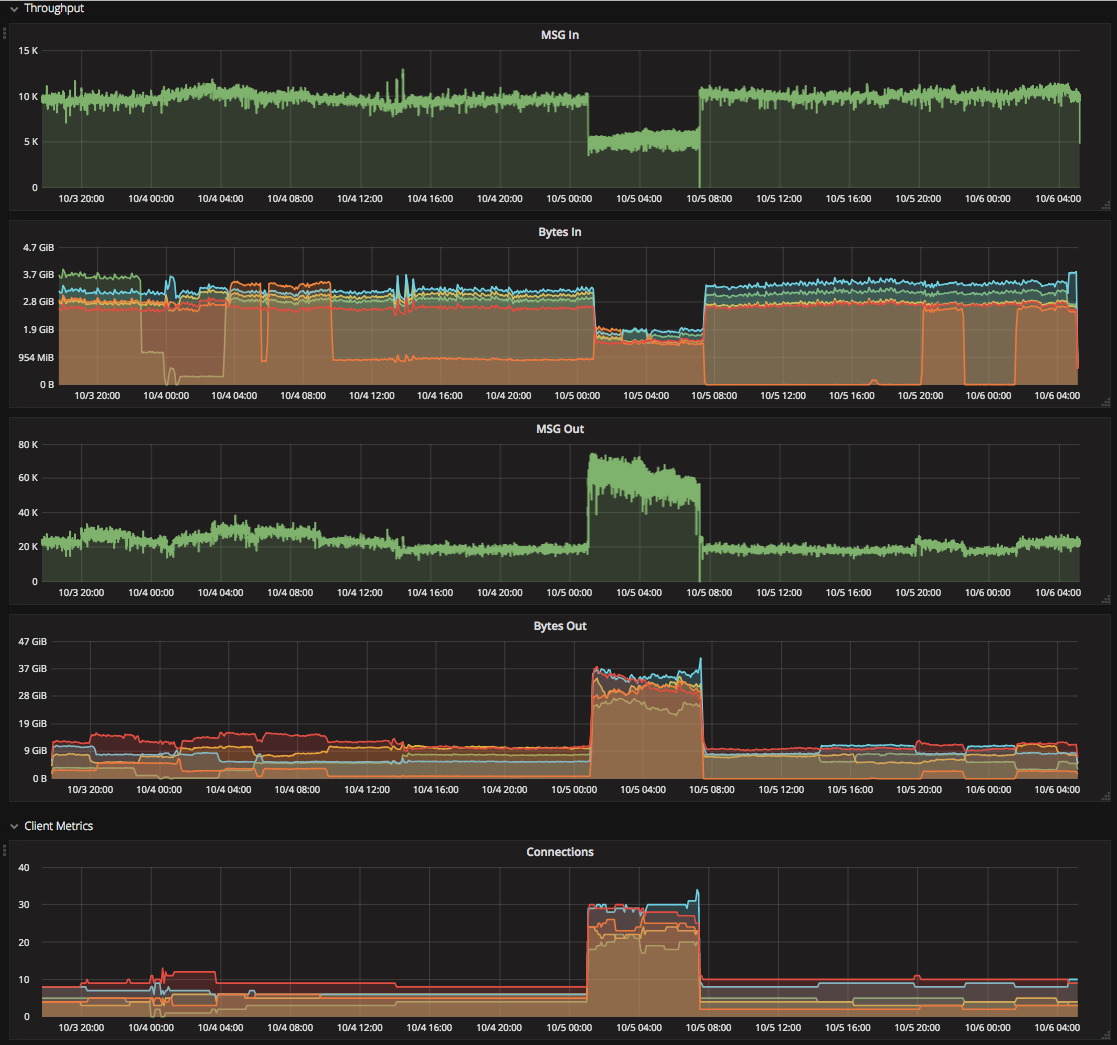Click 10/4 08:00 time label under MSG Out
Screen dimensions: 1117x1045
pos(290,593)
